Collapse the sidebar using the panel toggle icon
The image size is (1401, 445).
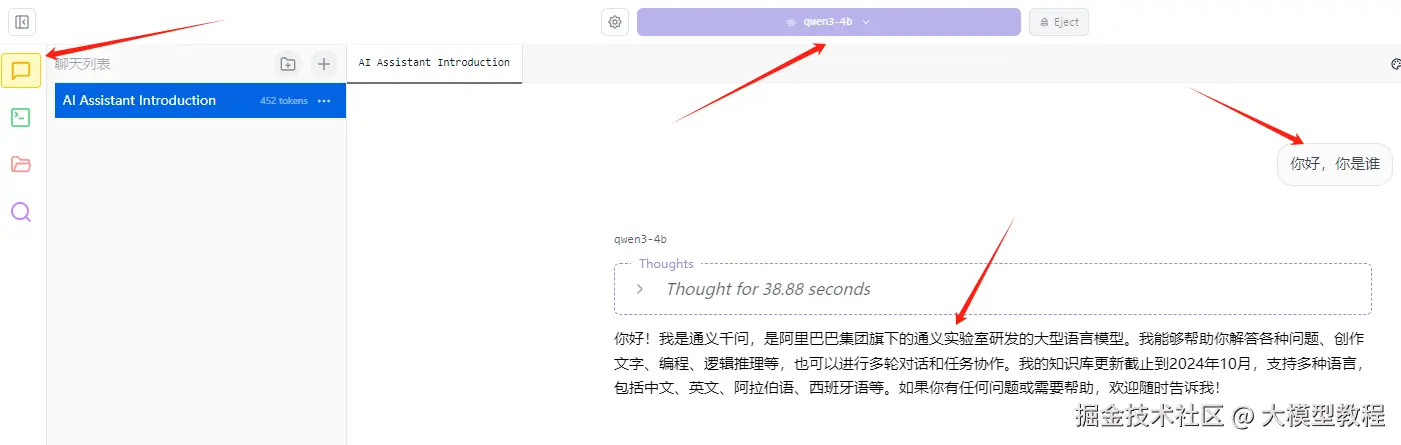click(22, 22)
